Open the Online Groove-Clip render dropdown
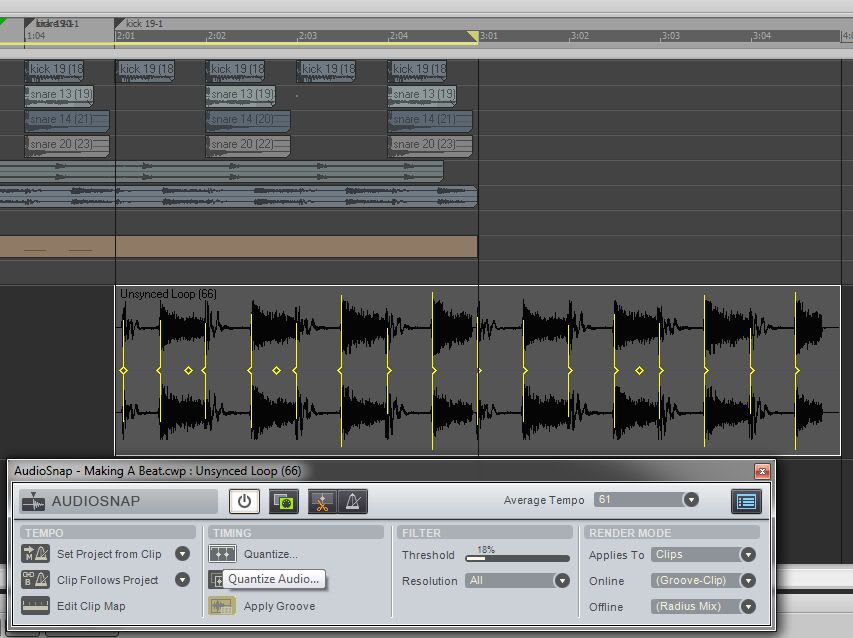The width and height of the screenshot is (853, 638). click(x=747, y=581)
